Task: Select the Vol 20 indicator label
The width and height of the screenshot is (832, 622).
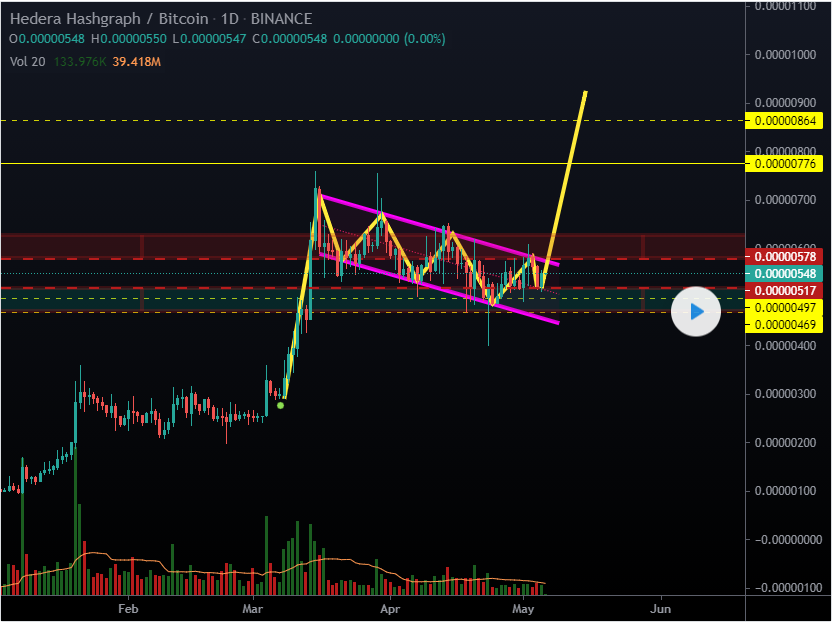Action: (26, 62)
